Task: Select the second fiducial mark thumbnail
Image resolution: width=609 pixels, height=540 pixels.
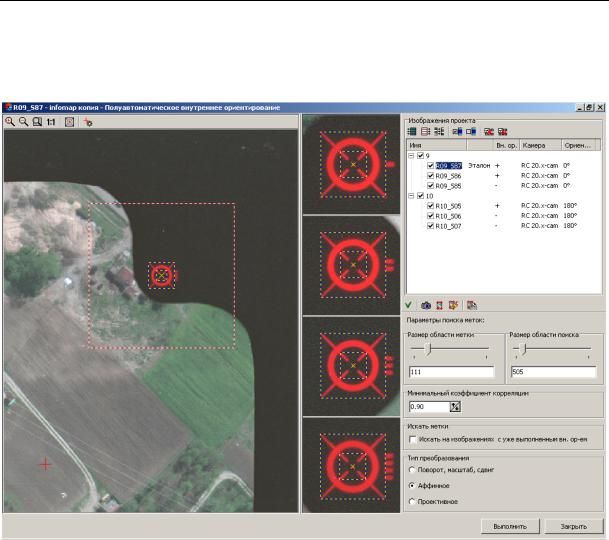Action: pos(351,265)
